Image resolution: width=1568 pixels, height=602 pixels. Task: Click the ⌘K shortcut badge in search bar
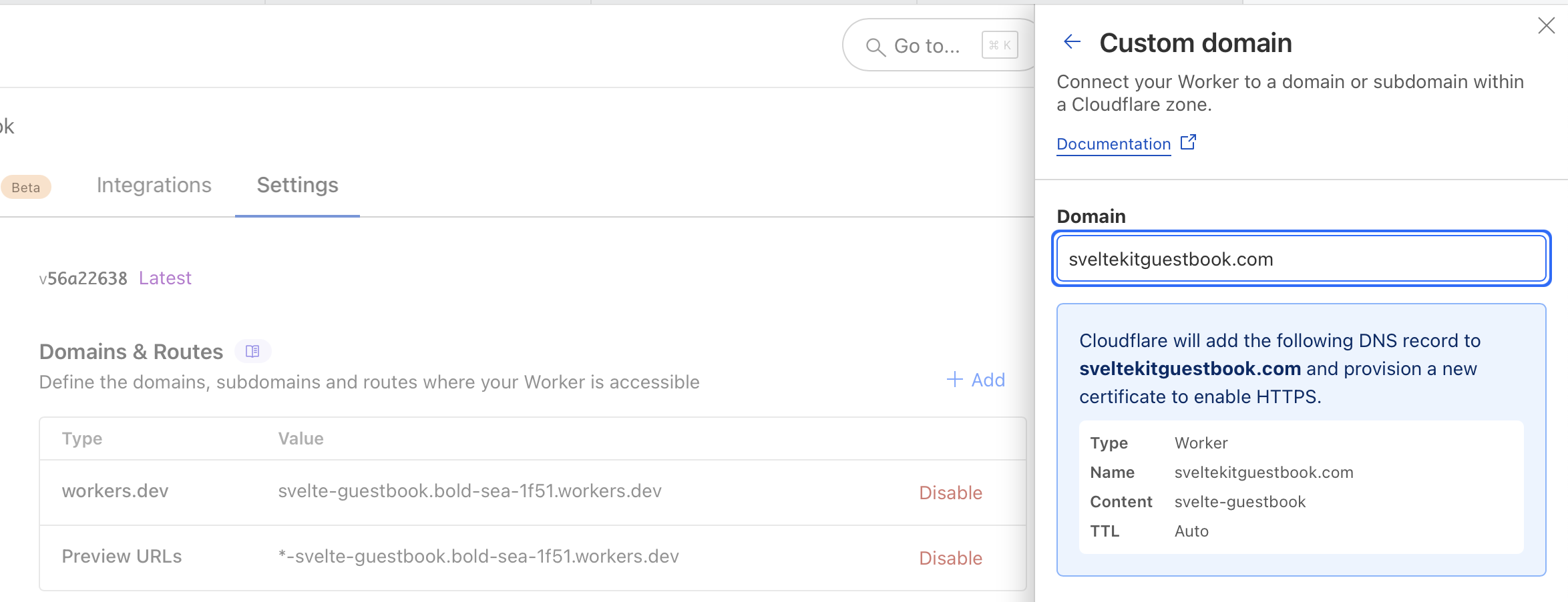(999, 45)
